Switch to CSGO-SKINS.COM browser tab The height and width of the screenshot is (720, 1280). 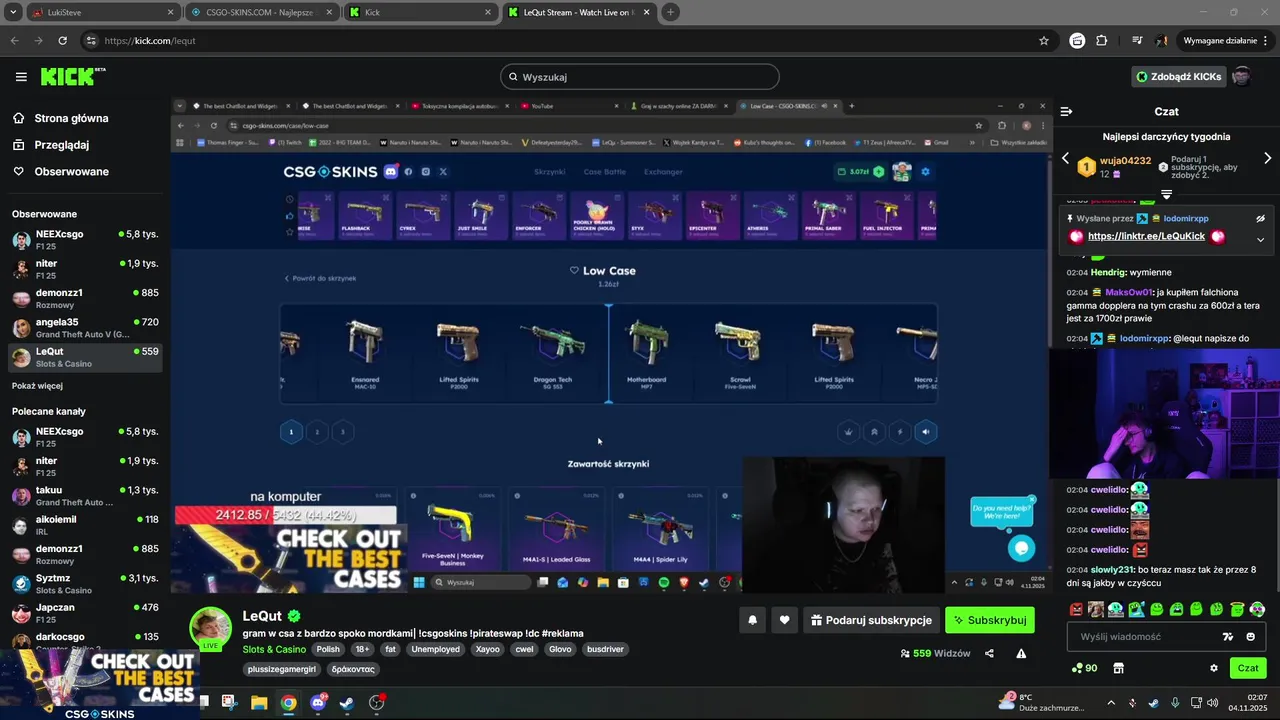263,12
